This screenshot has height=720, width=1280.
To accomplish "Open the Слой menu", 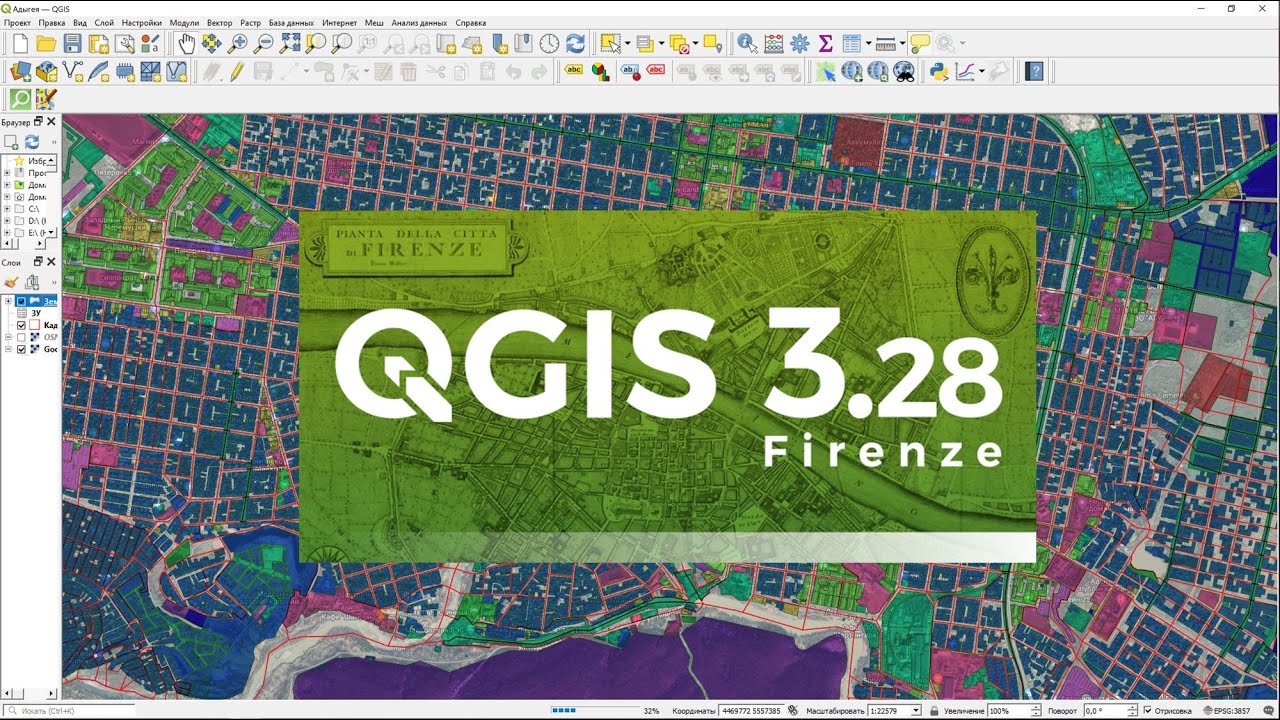I will point(104,22).
